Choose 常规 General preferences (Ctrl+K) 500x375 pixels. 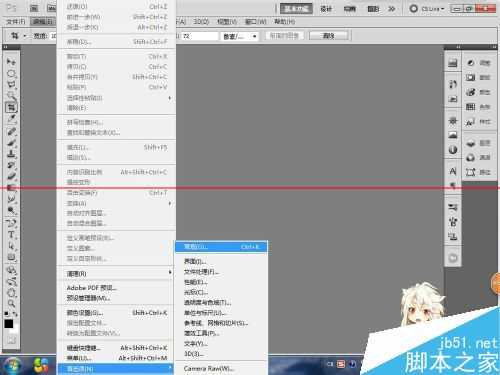(x=221, y=247)
